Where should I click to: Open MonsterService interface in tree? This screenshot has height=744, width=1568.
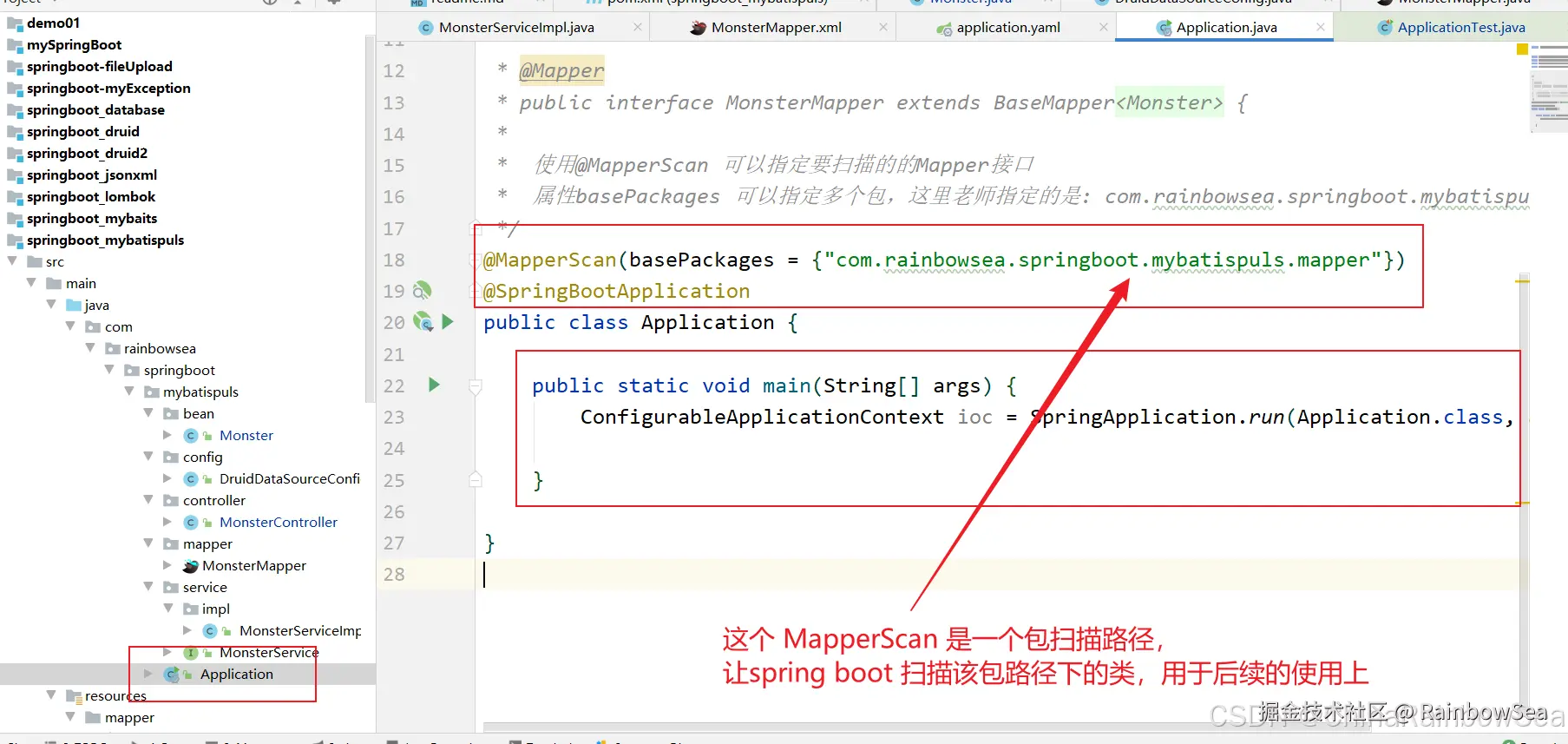268,652
